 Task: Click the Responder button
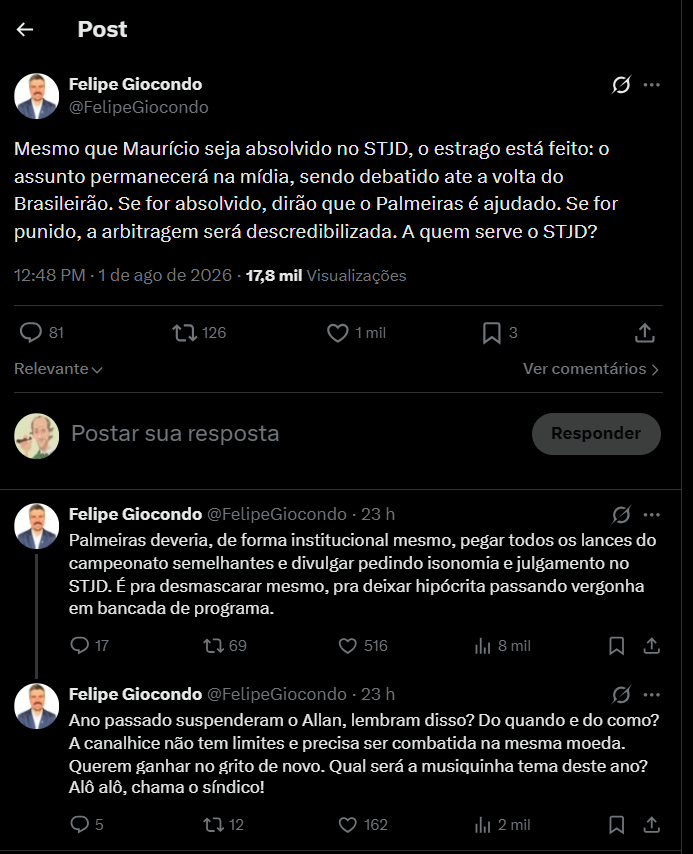[596, 434]
